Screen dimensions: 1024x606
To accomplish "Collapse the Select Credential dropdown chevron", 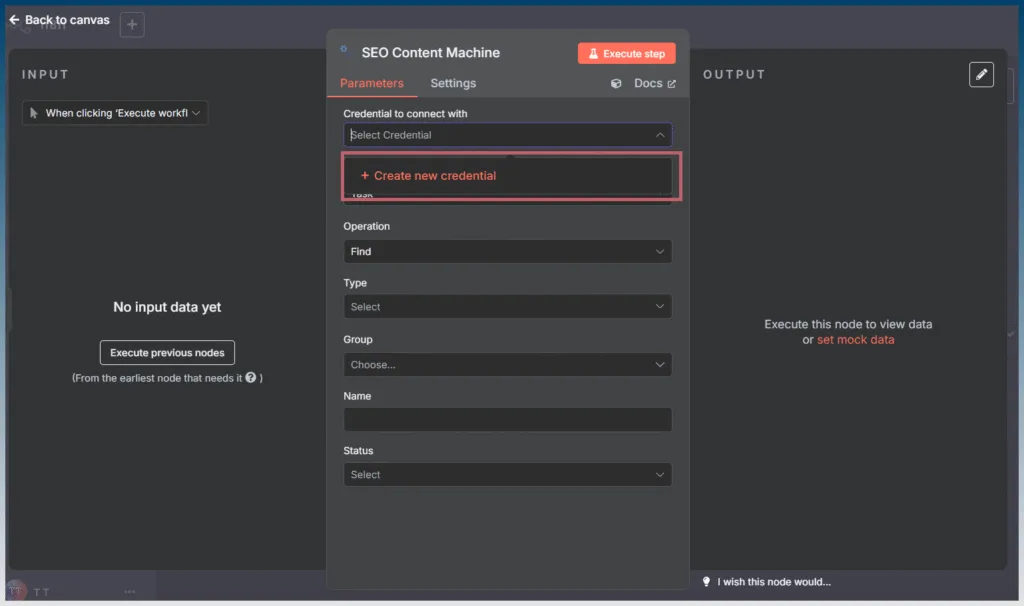I will point(660,135).
